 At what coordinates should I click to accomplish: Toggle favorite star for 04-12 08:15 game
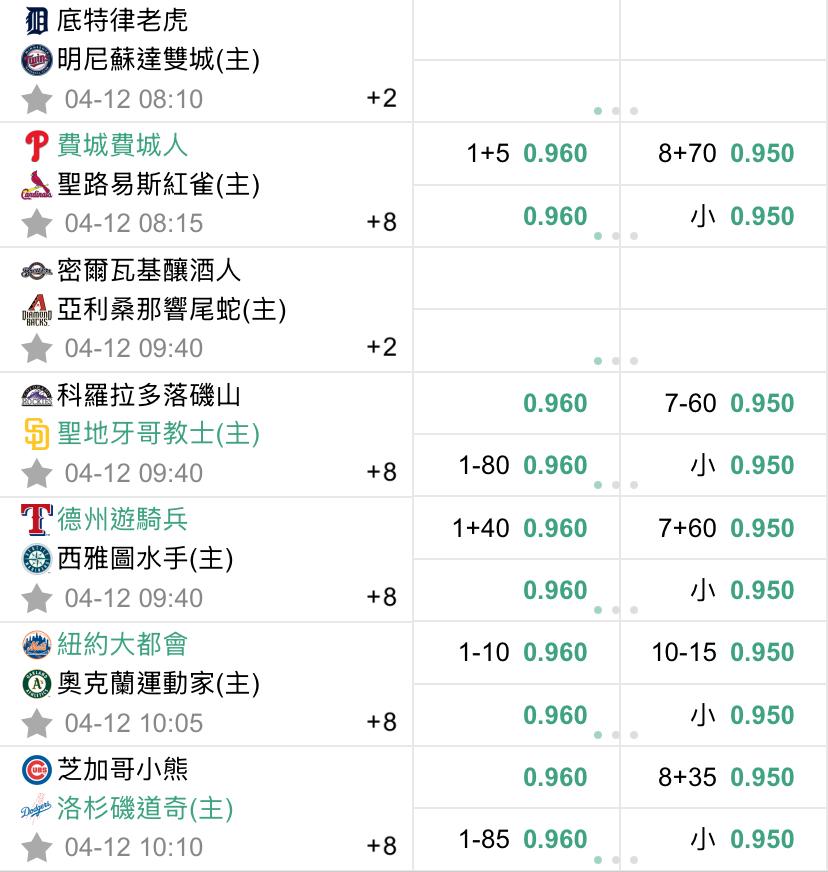click(37, 224)
